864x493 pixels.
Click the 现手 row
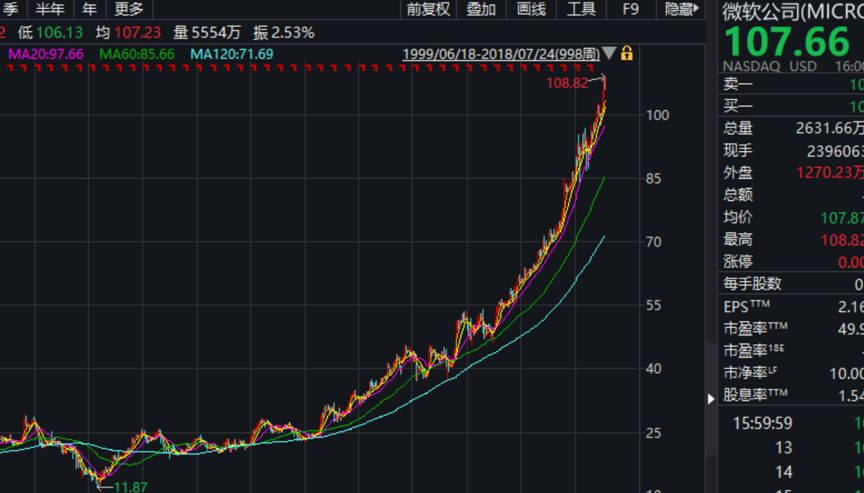[x=793, y=150]
